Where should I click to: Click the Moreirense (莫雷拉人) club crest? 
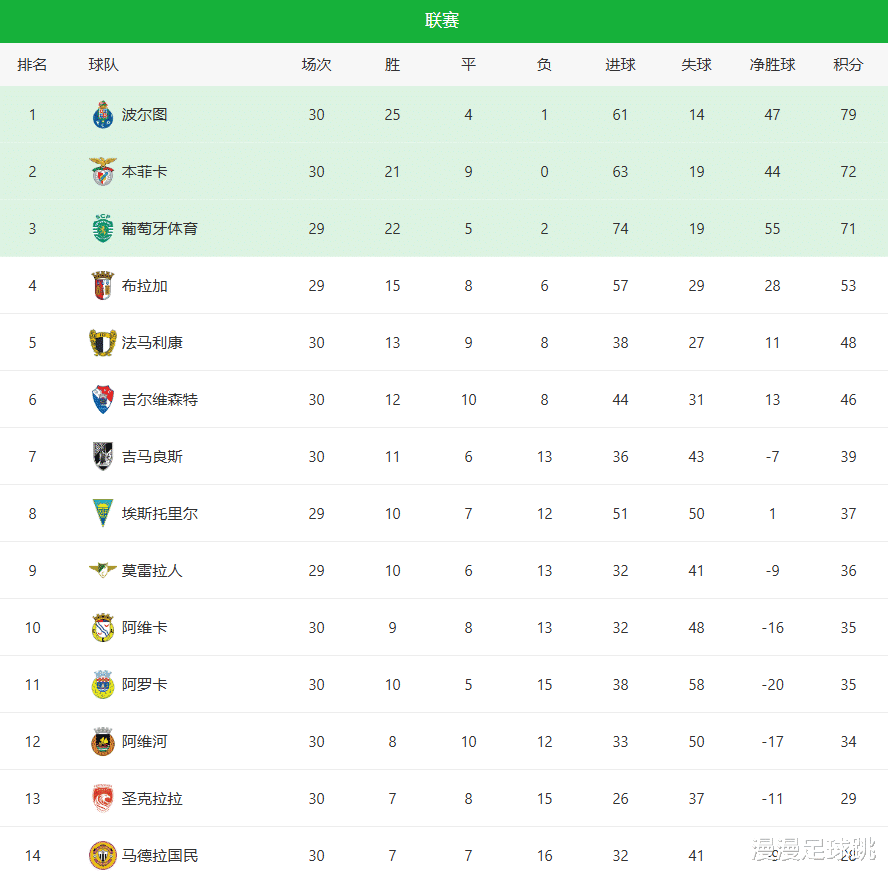[103, 571]
